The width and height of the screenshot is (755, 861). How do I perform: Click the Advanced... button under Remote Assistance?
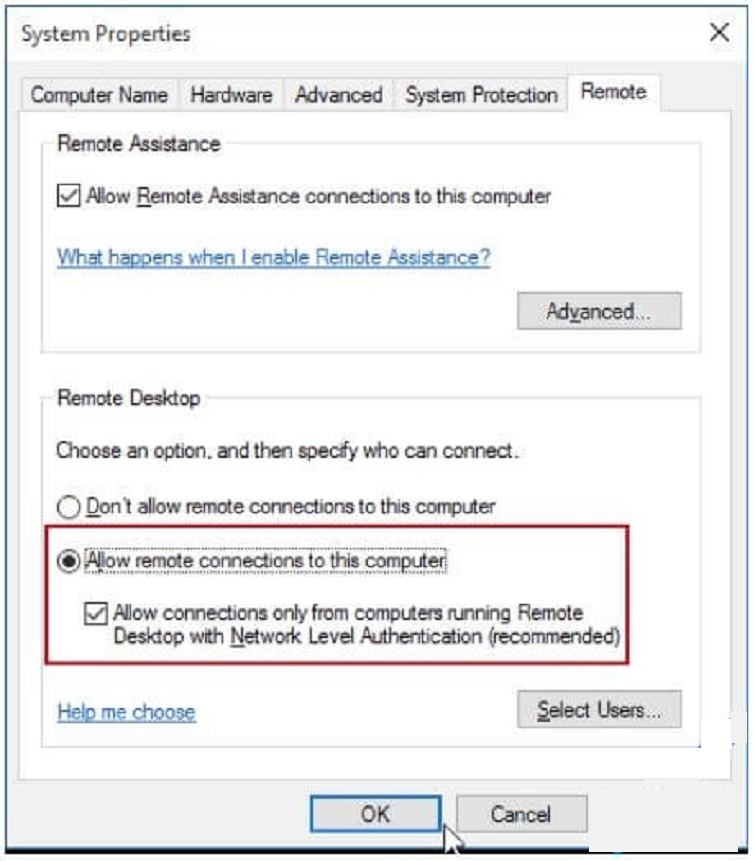(x=598, y=311)
